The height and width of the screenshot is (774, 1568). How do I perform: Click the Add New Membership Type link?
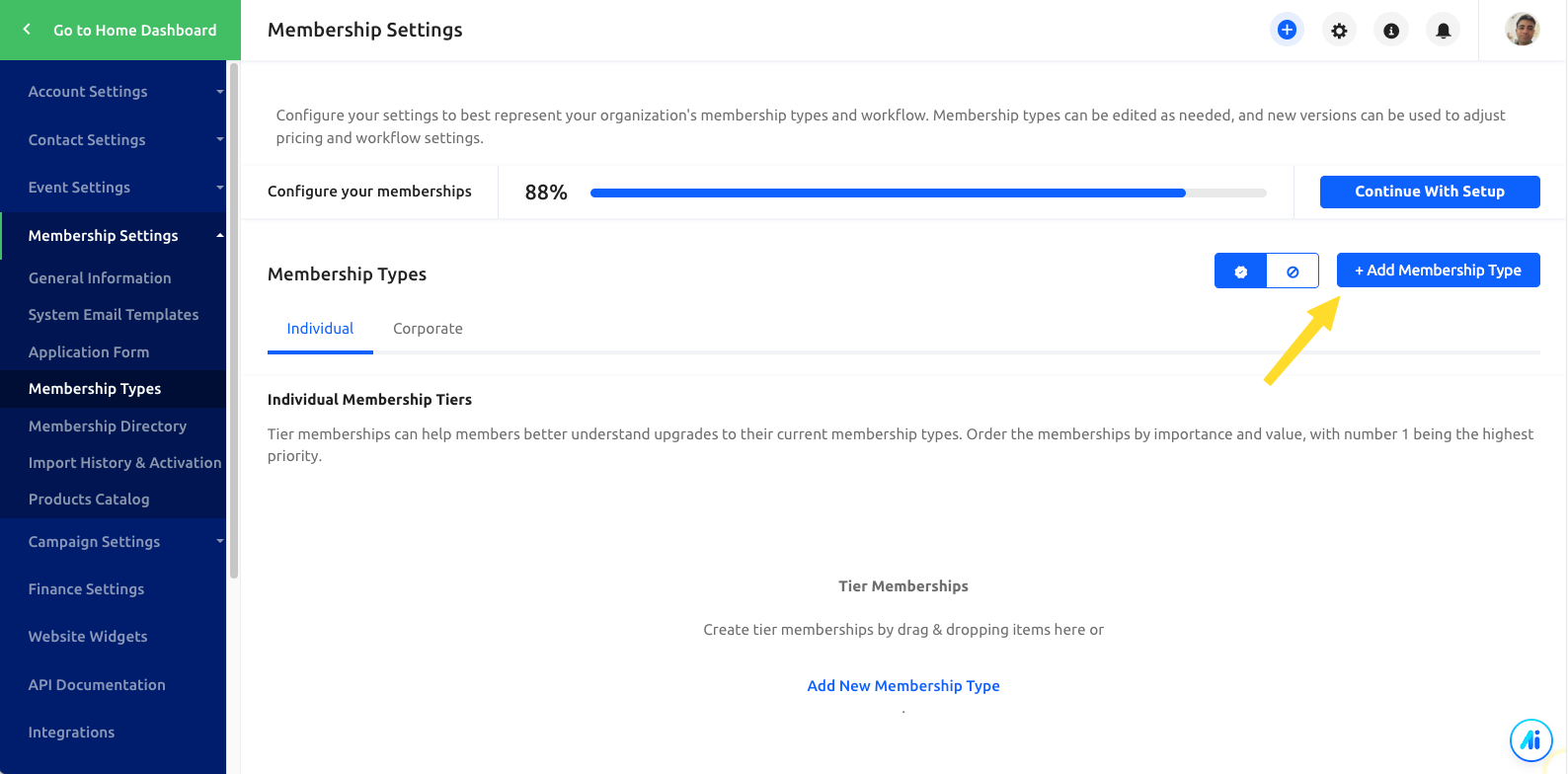[903, 686]
